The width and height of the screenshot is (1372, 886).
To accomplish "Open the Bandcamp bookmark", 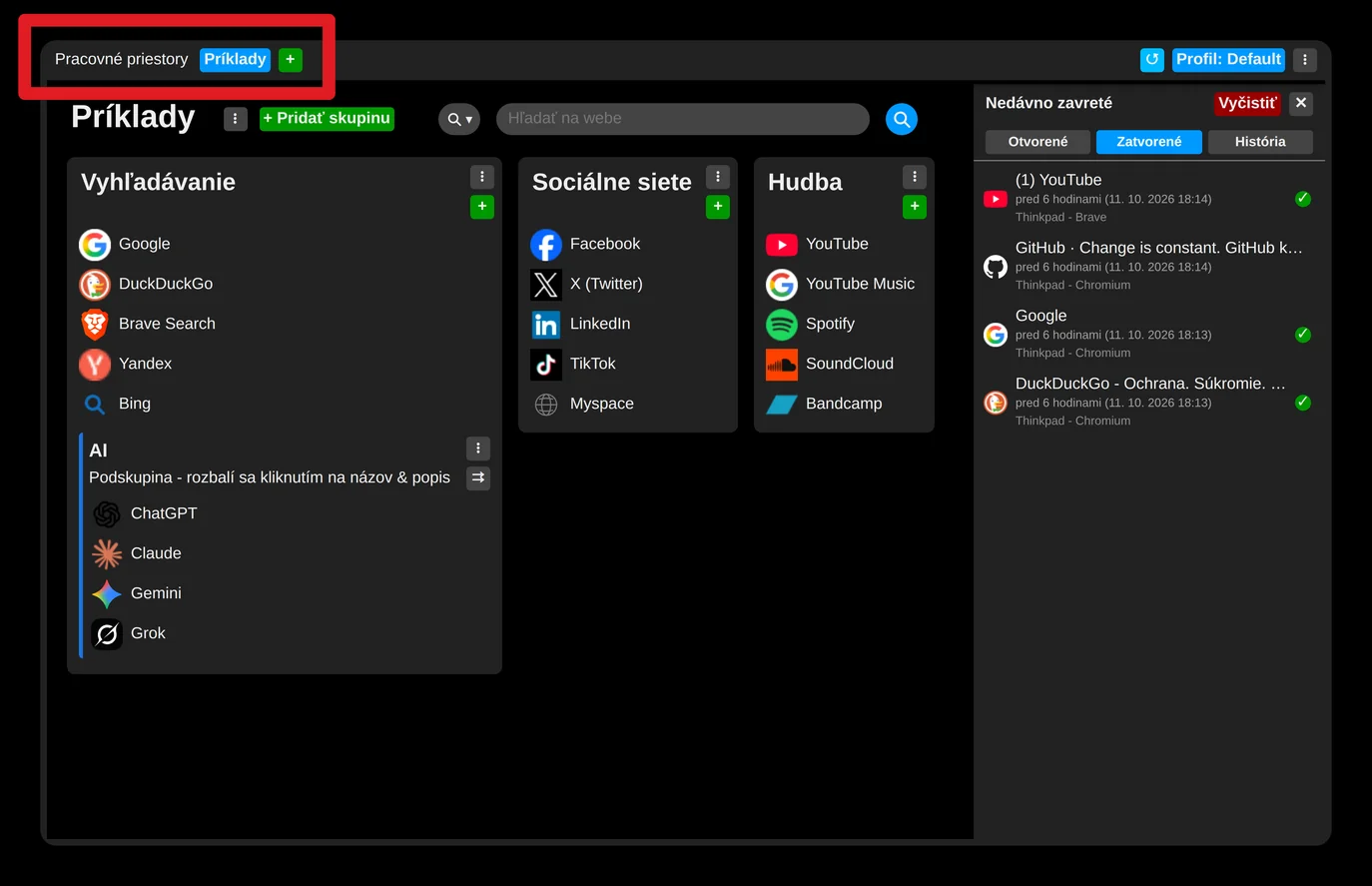I will pos(825,405).
